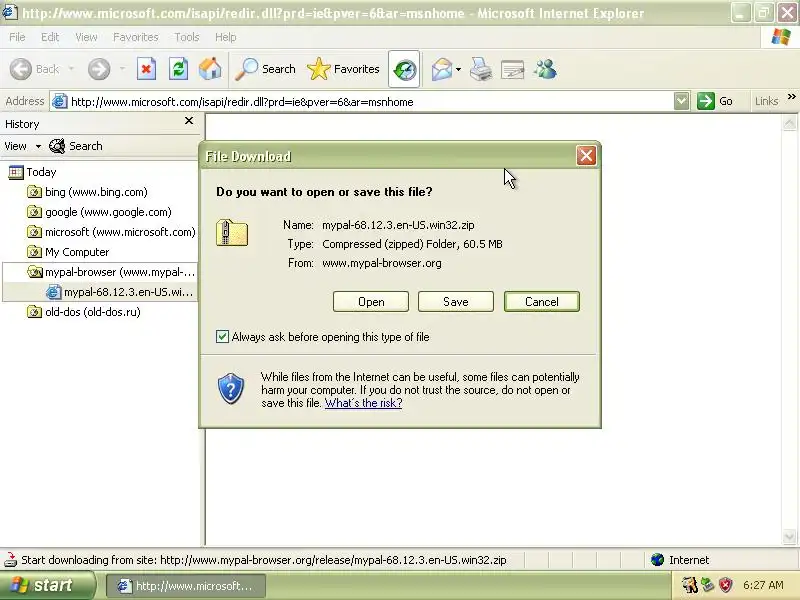
Task: Open the Search magnifier toolbar button
Action: click(x=266, y=69)
